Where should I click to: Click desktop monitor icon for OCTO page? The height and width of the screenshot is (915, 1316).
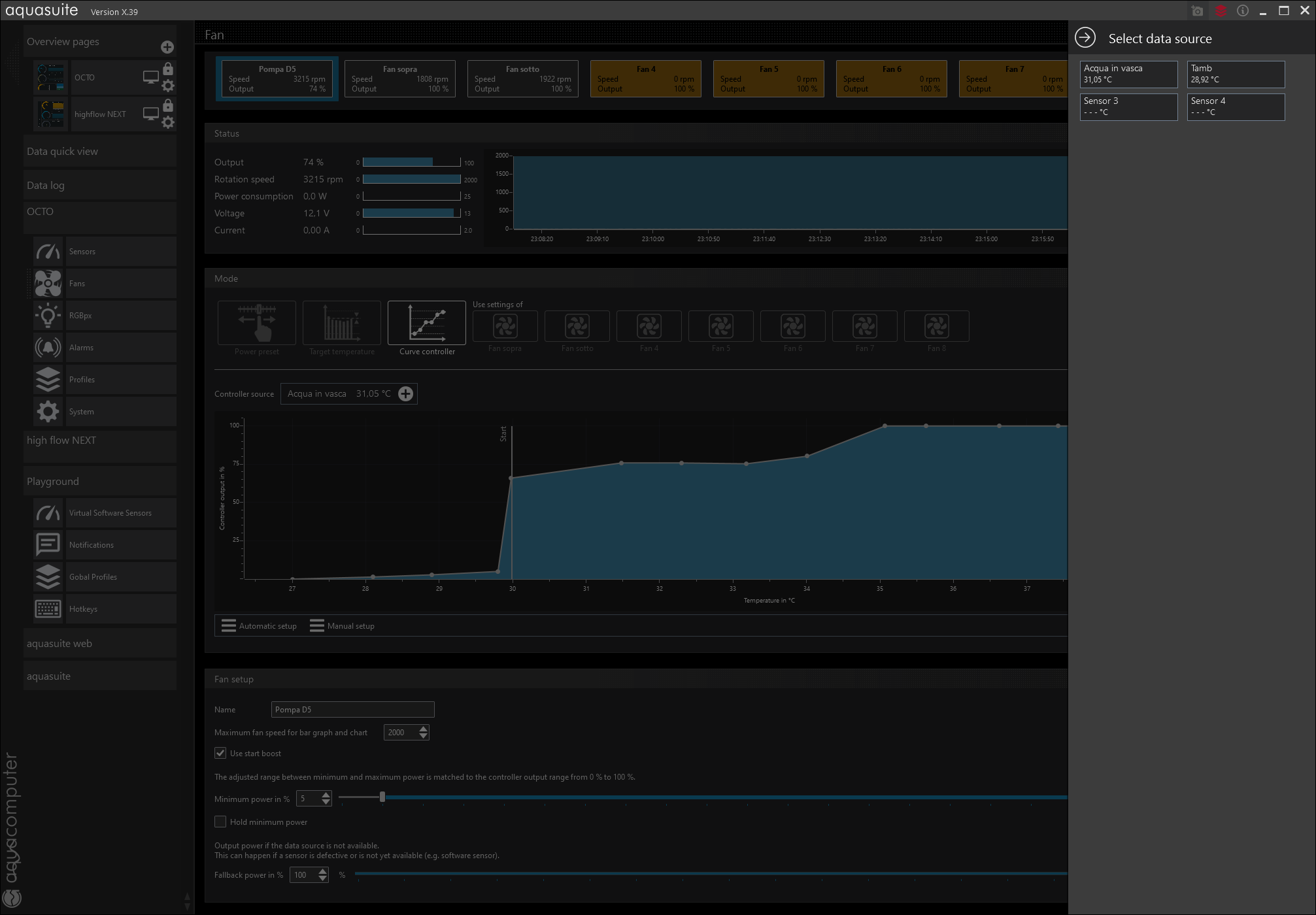151,77
